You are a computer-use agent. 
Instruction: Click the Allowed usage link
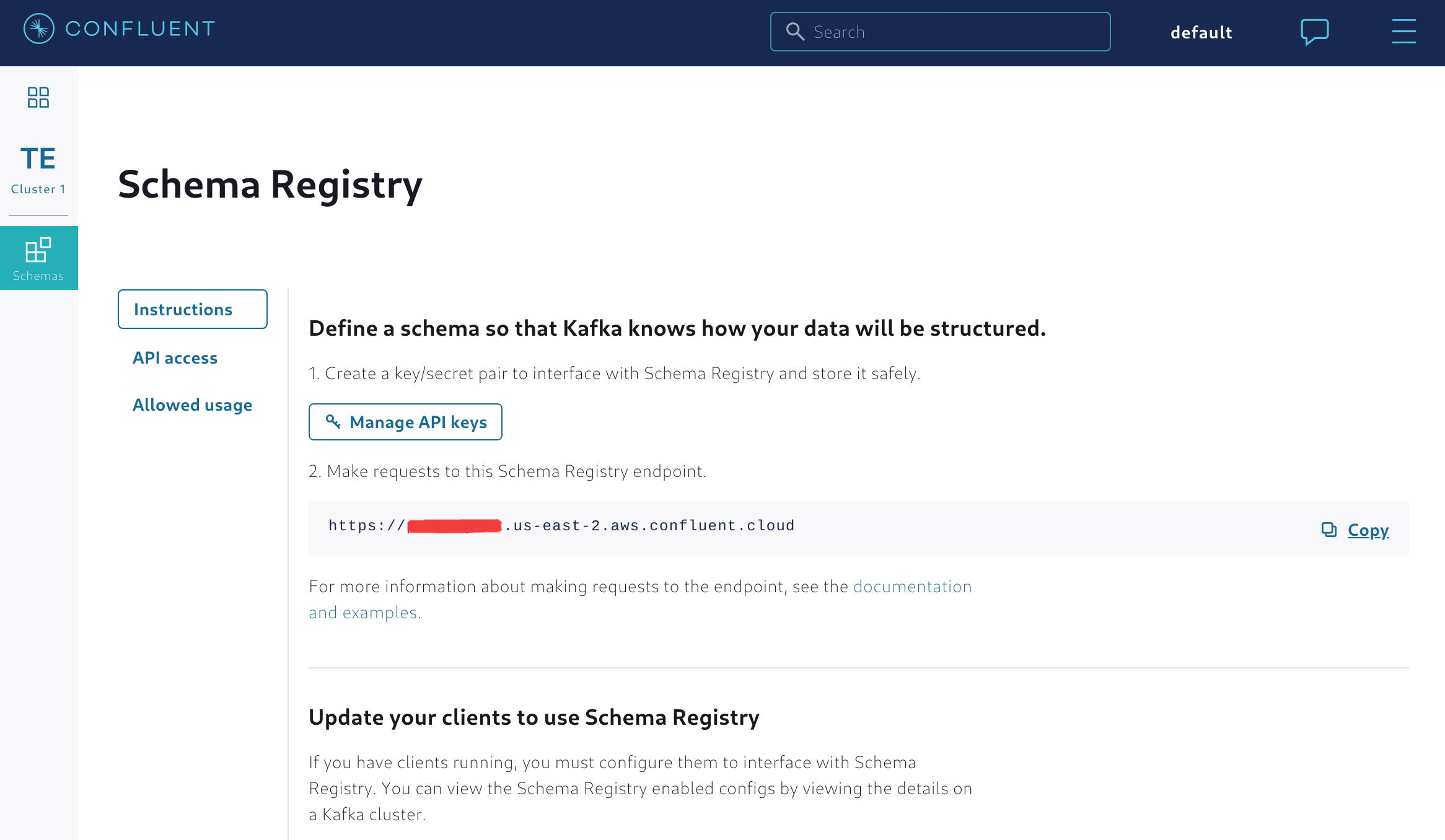coord(194,405)
